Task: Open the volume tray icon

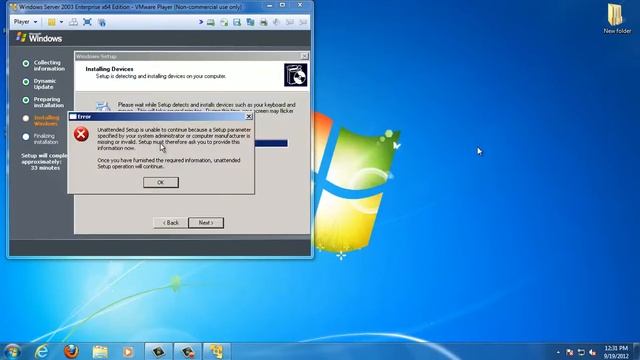Action: tap(593, 352)
